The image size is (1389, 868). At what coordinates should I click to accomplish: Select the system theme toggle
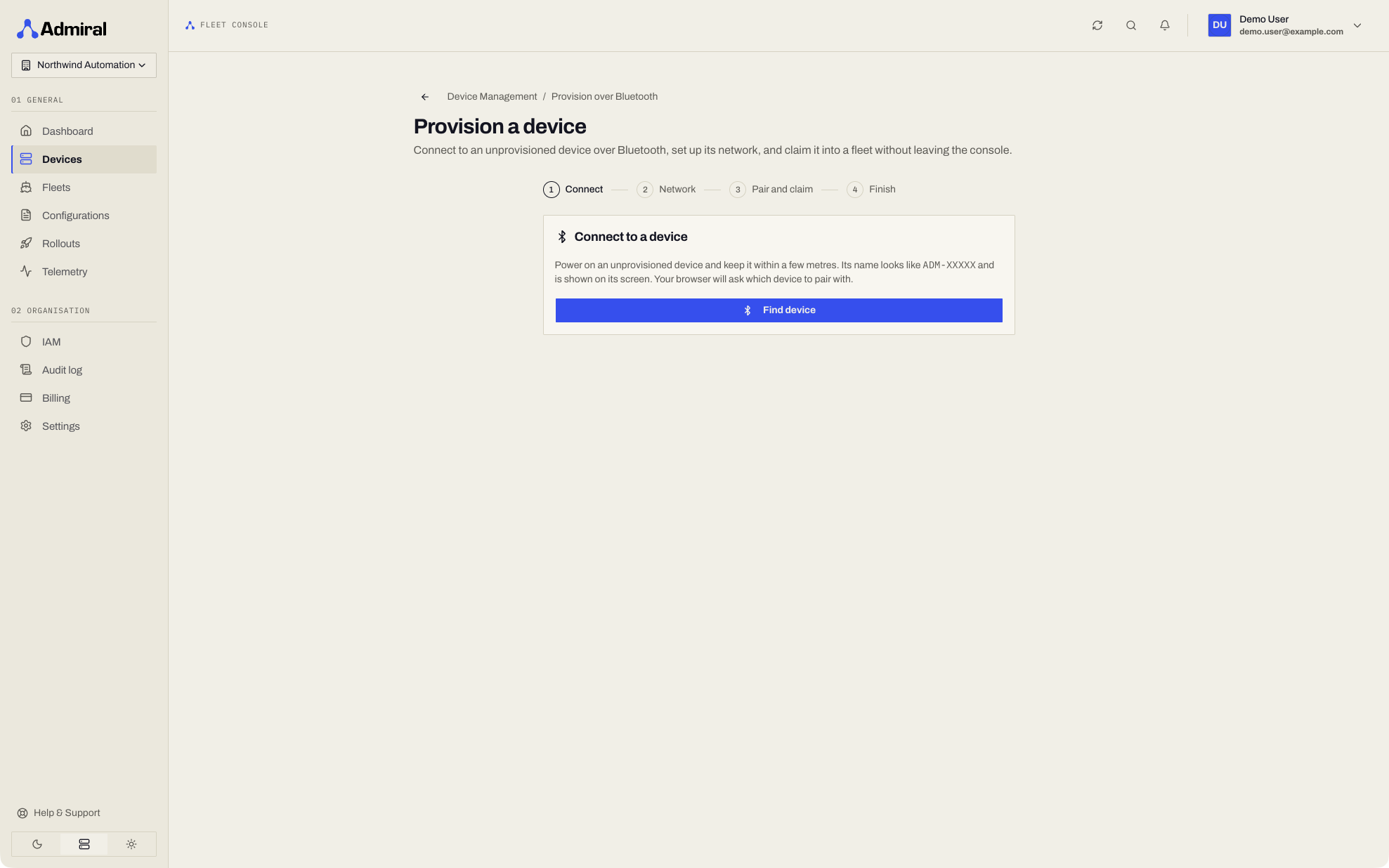coord(84,844)
